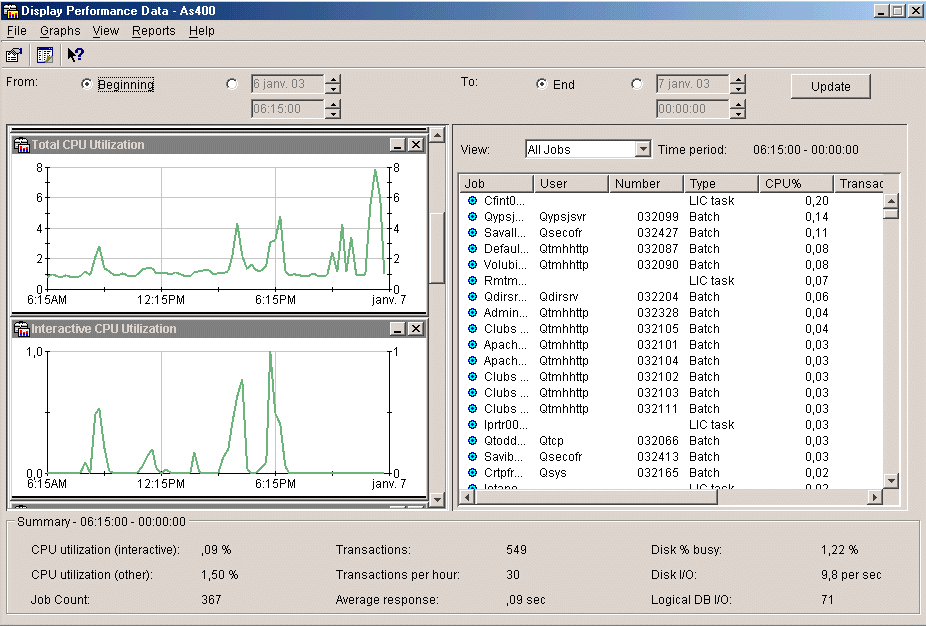
Task: Click the Update button
Action: point(830,86)
